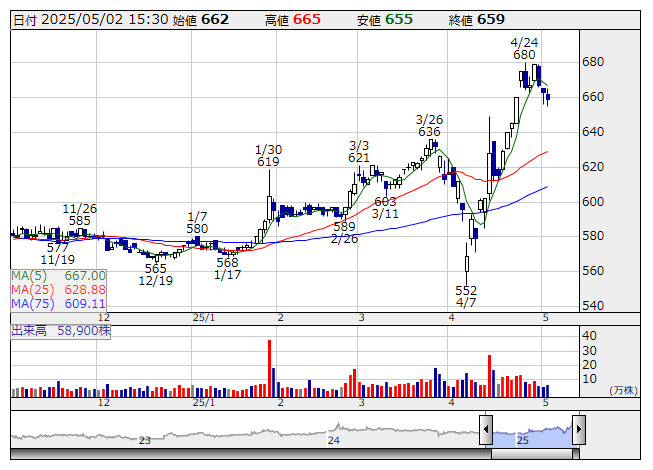Click the 589 2/26 low annotation
The width and height of the screenshot is (653, 470).
click(x=344, y=233)
